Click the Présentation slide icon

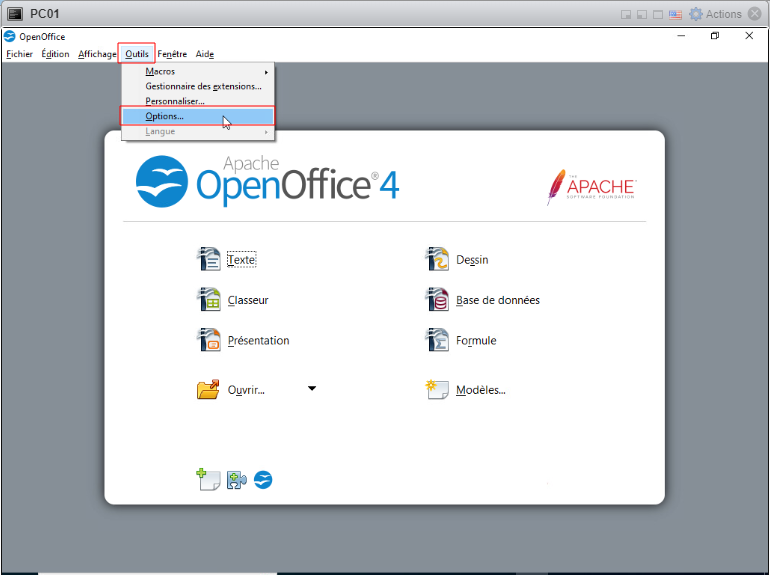pos(208,340)
